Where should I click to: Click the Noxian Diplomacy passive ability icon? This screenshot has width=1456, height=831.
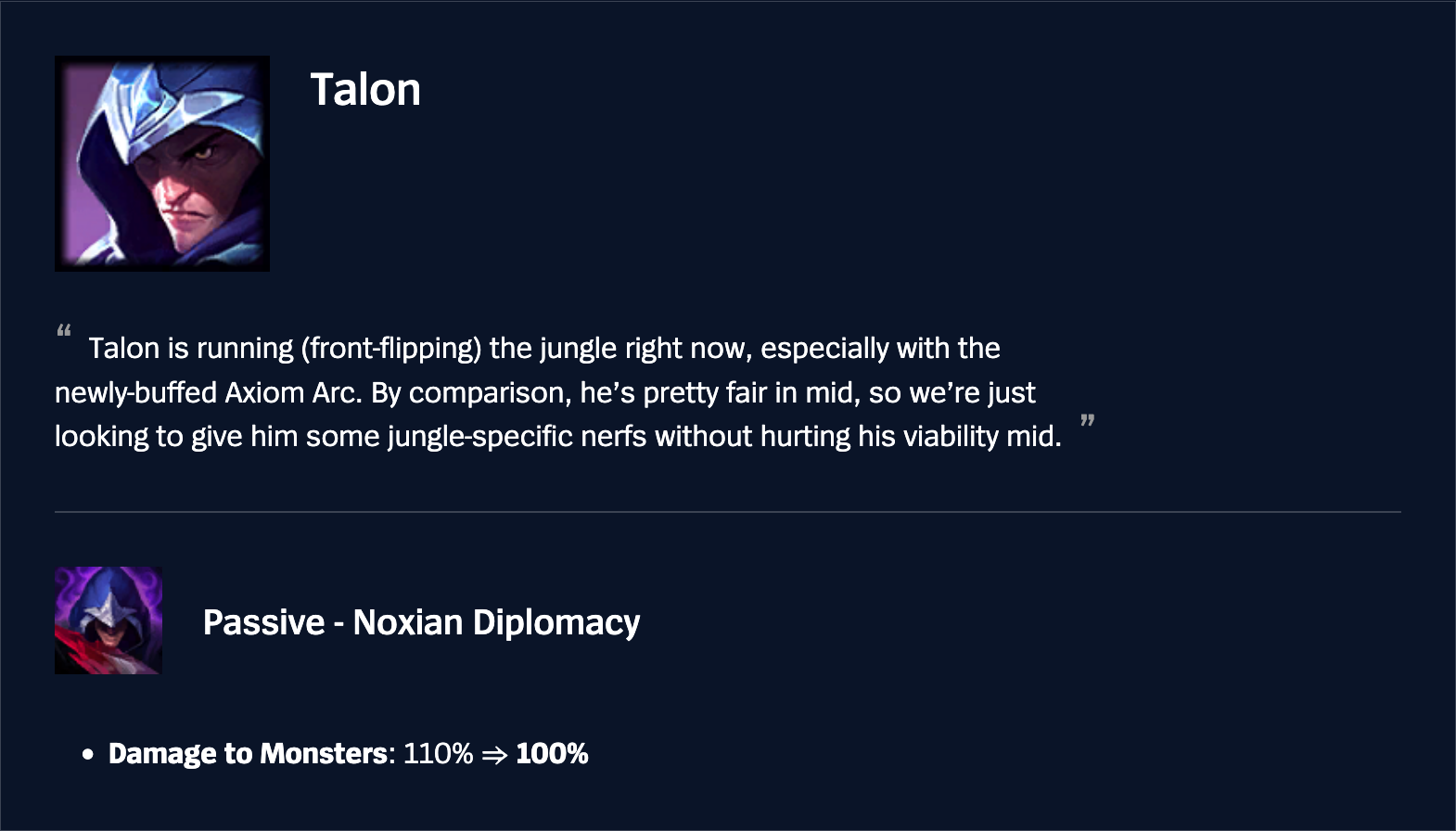(109, 620)
